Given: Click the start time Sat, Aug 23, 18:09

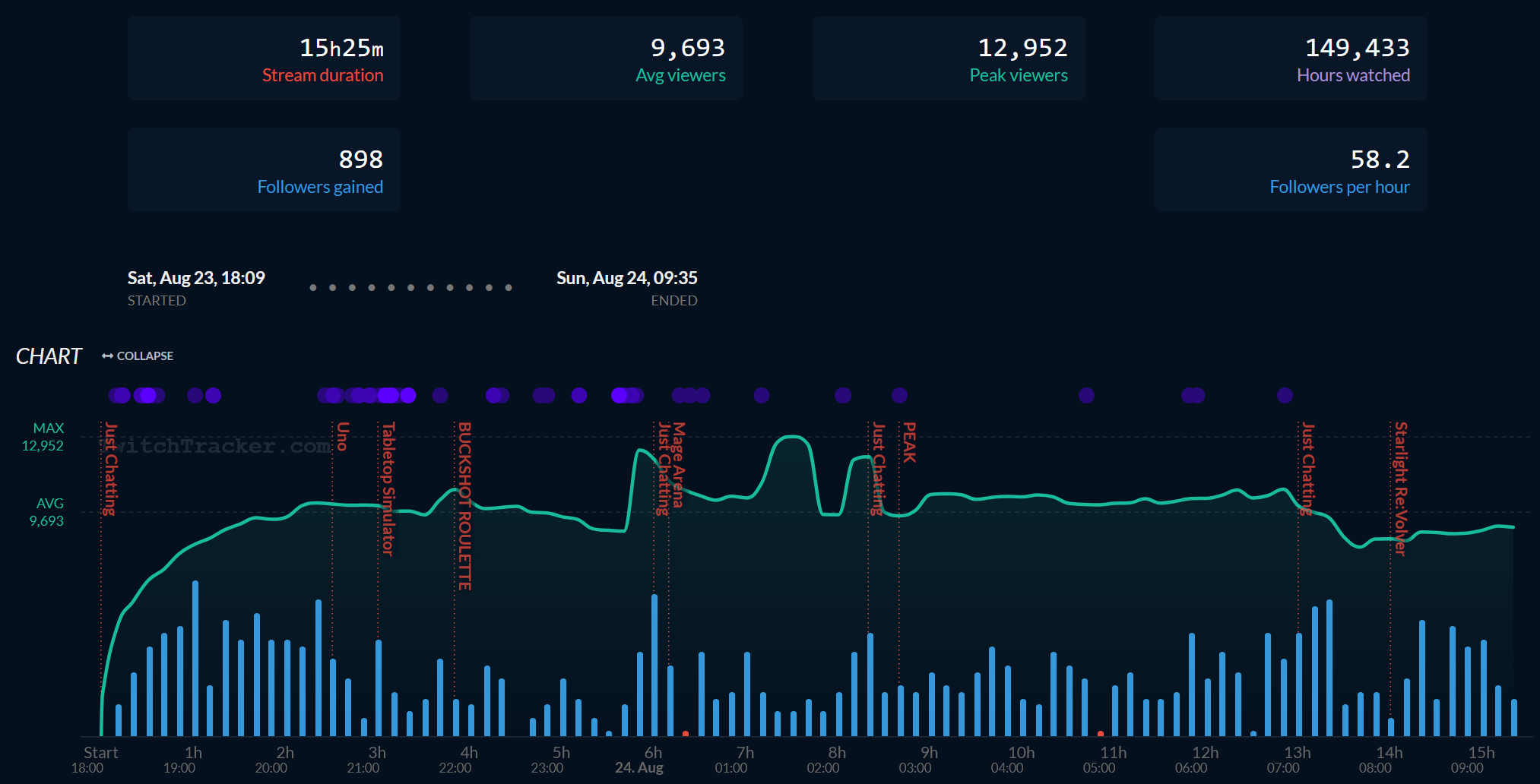Looking at the screenshot, I should [196, 278].
